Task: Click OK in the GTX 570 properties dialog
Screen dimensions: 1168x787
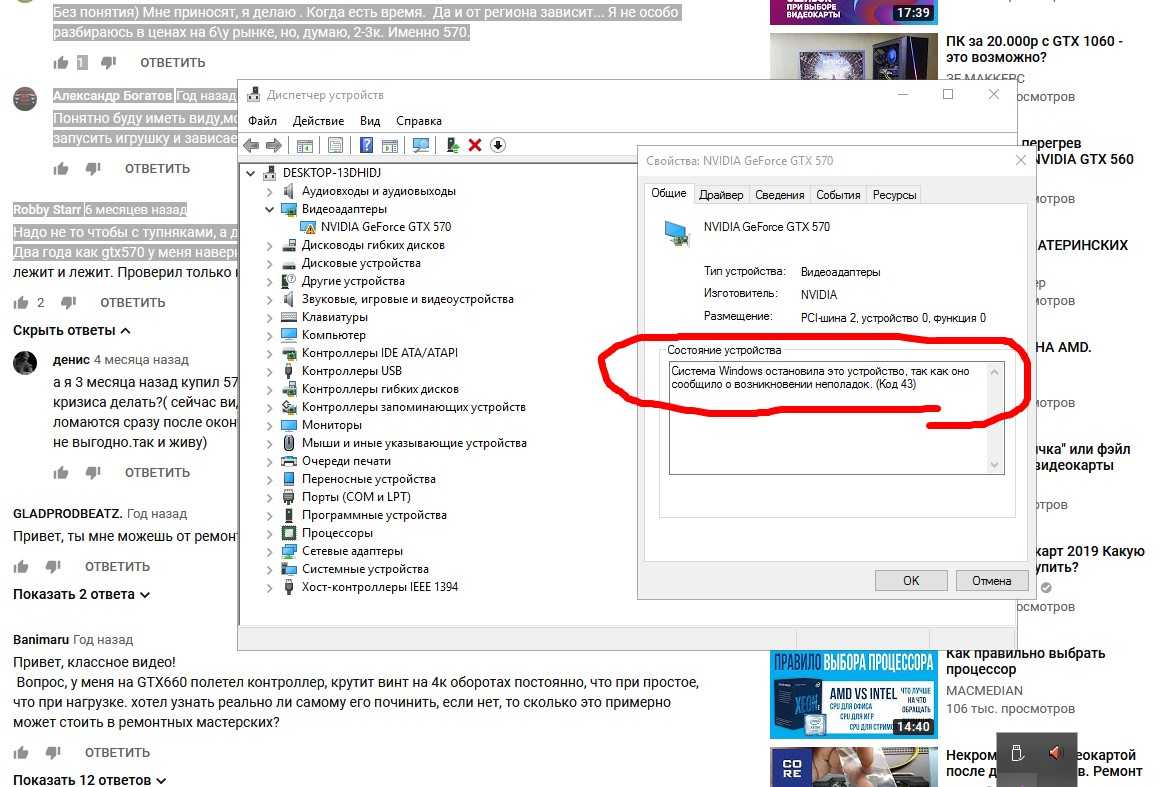Action: coord(911,581)
